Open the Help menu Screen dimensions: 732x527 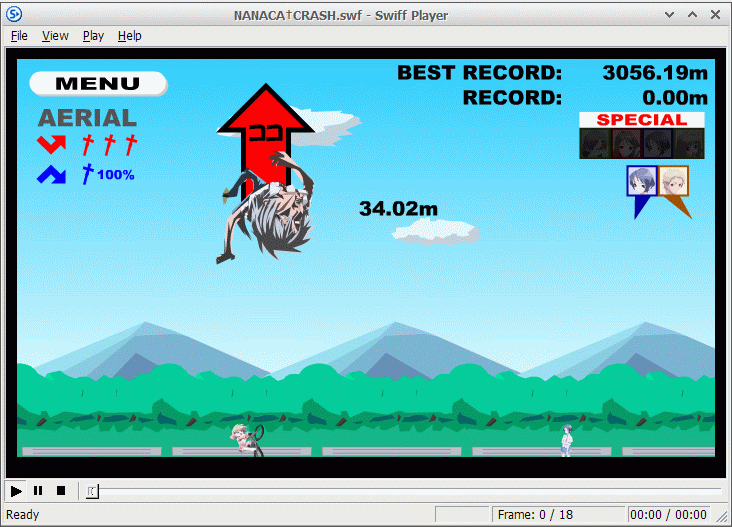pos(129,36)
